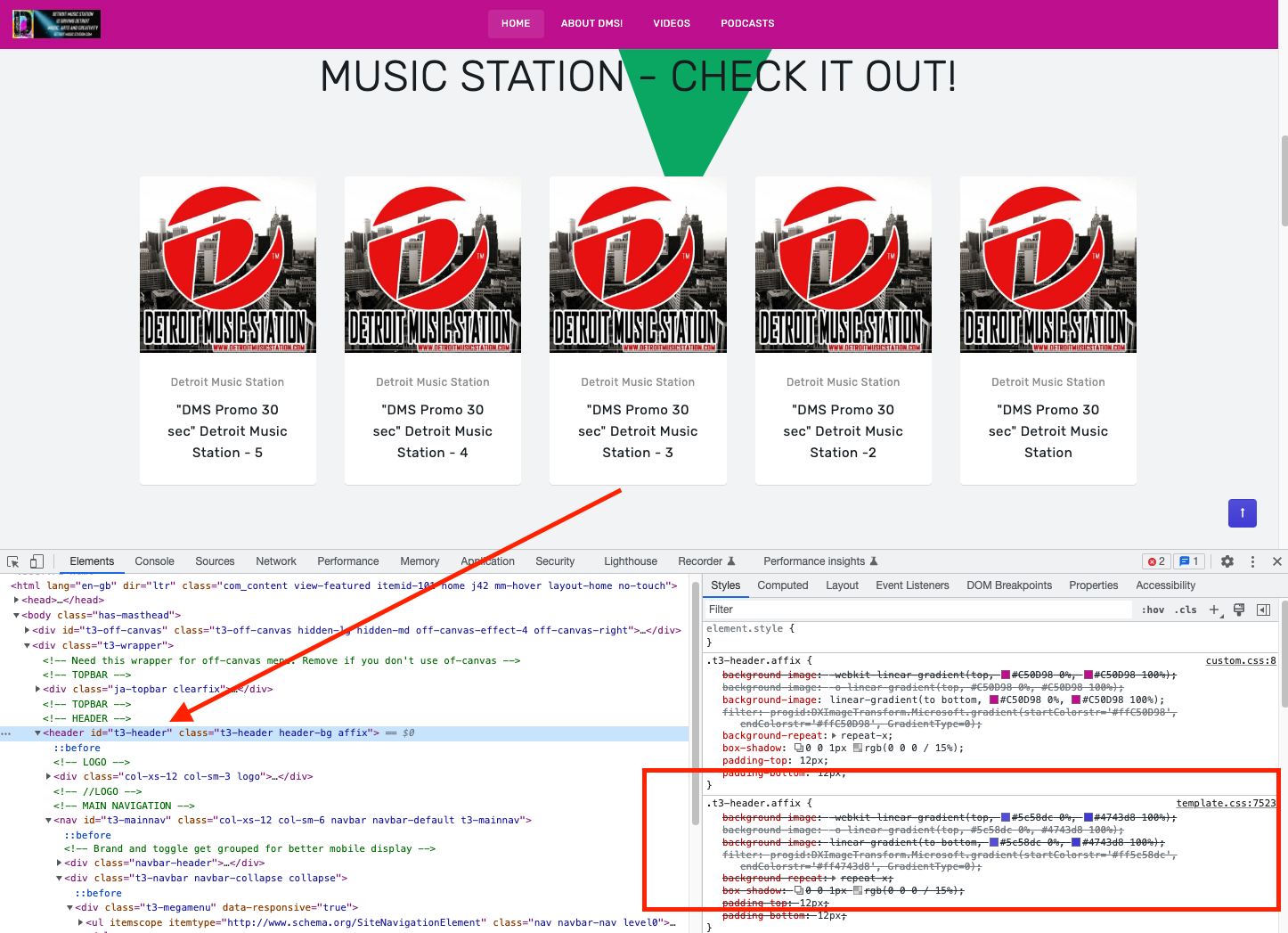
Task: Toggle the rendering emulations paintbrush icon
Action: [x=1239, y=610]
